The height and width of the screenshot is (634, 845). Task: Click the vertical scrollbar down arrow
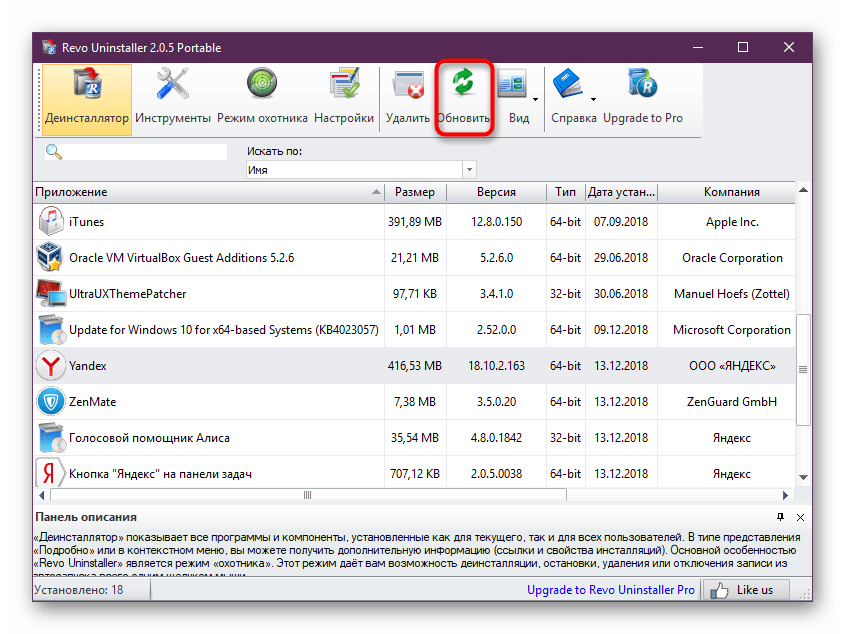803,478
